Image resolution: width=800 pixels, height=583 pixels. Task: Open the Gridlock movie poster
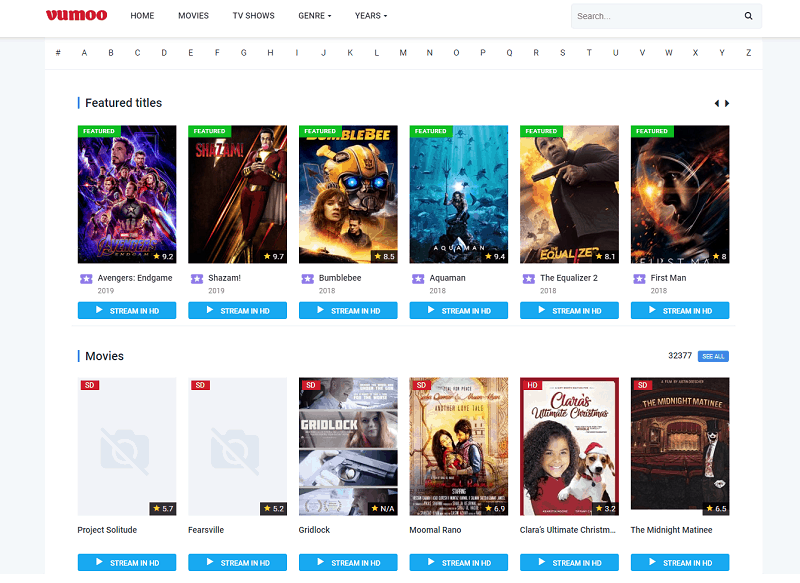point(348,446)
